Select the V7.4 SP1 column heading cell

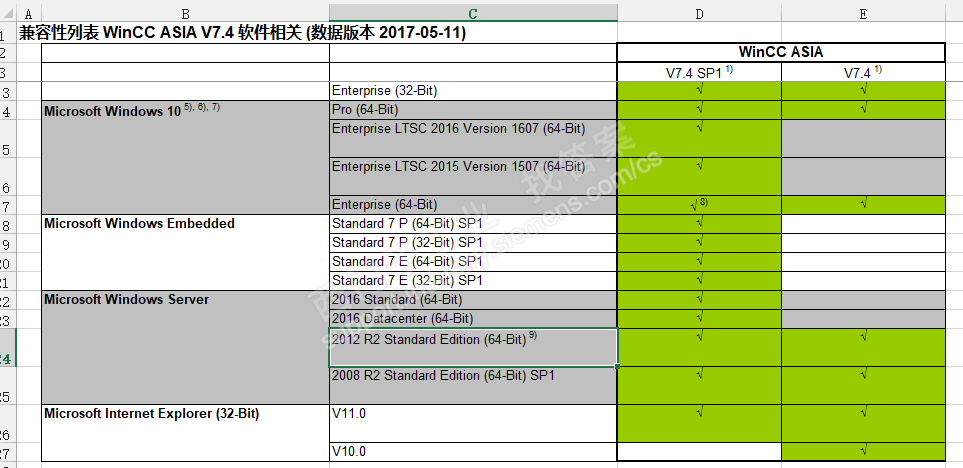click(x=699, y=72)
